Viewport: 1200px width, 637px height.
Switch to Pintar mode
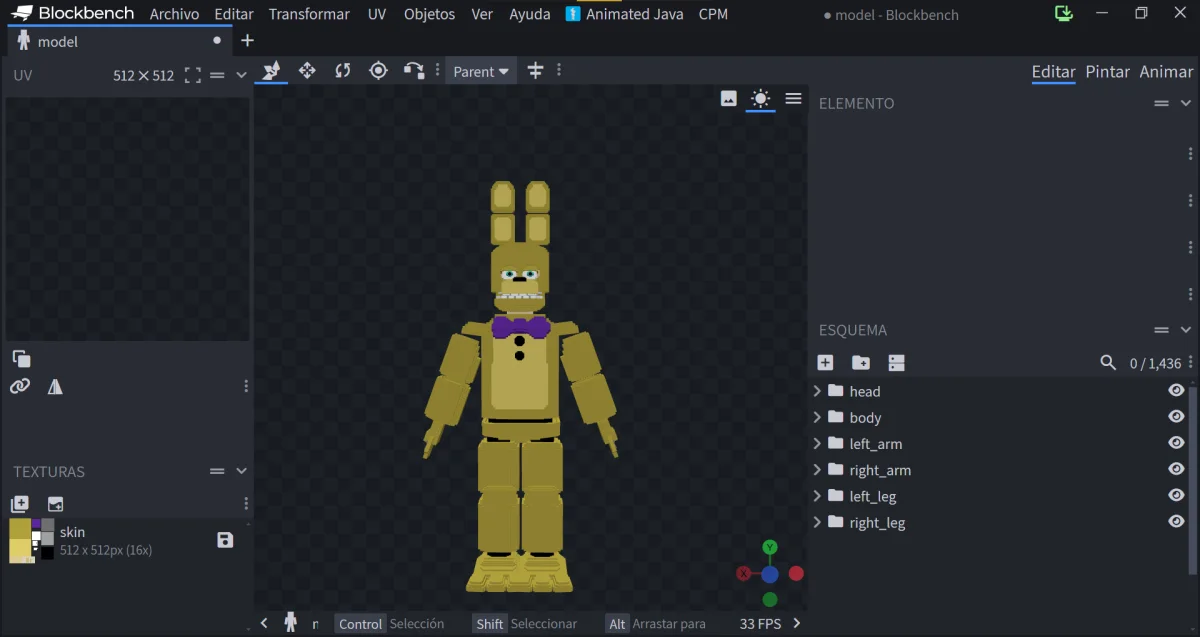pyautogui.click(x=1108, y=72)
